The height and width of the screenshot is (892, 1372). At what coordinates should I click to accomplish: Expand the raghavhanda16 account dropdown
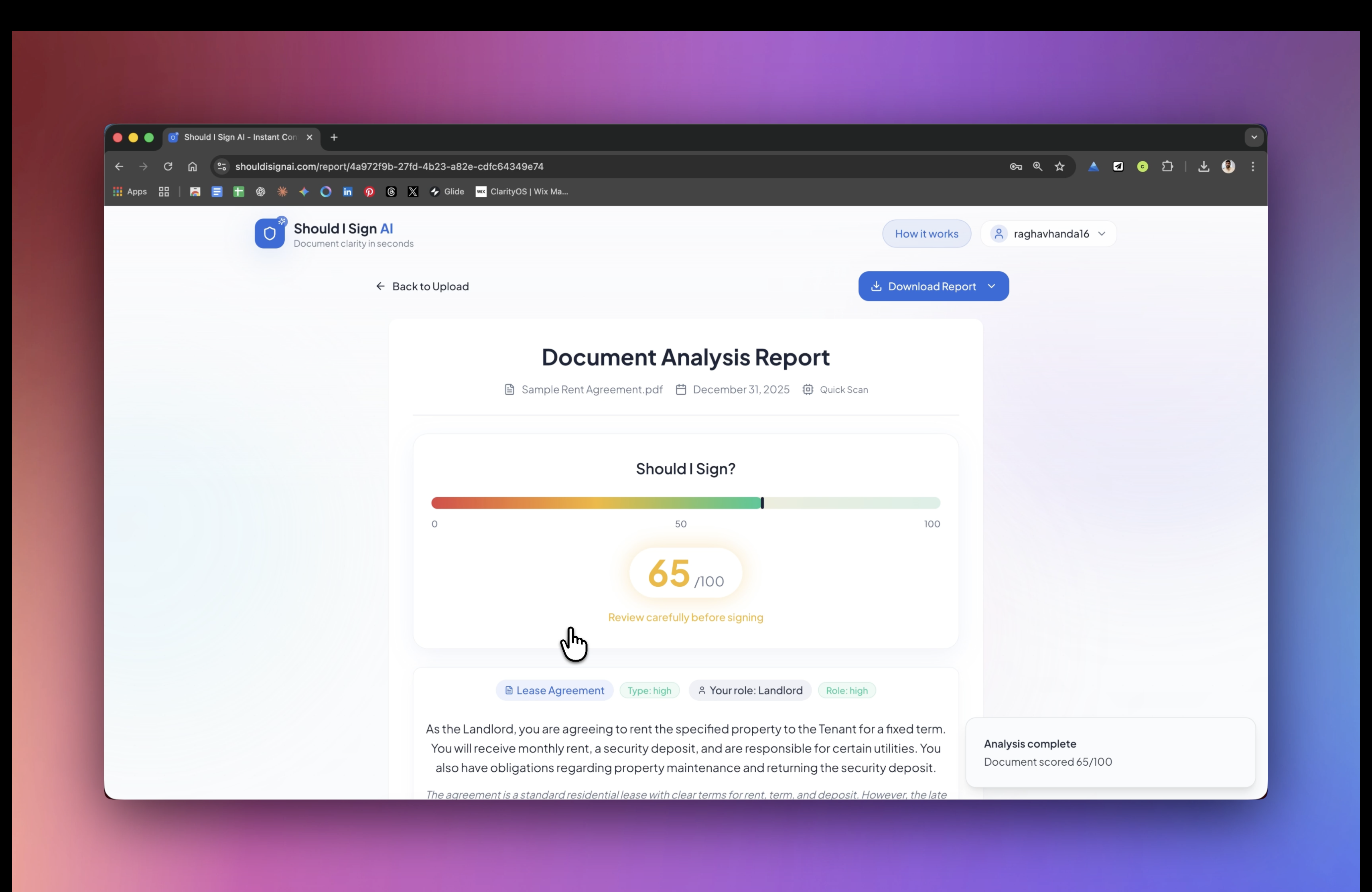(1048, 233)
